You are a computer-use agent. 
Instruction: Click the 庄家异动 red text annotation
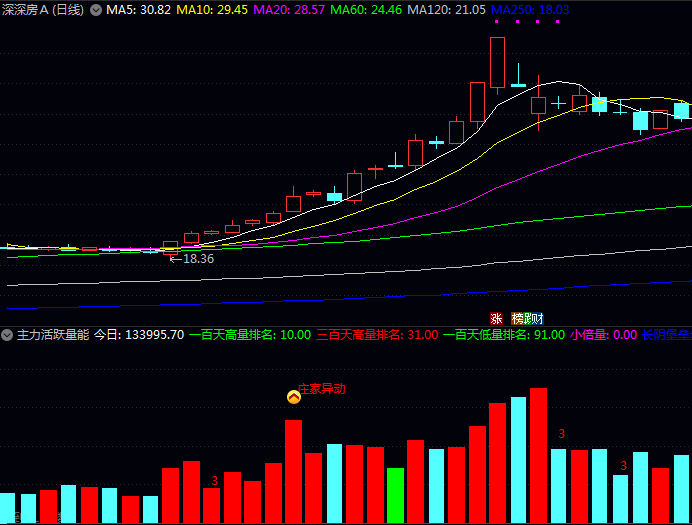(x=322, y=389)
